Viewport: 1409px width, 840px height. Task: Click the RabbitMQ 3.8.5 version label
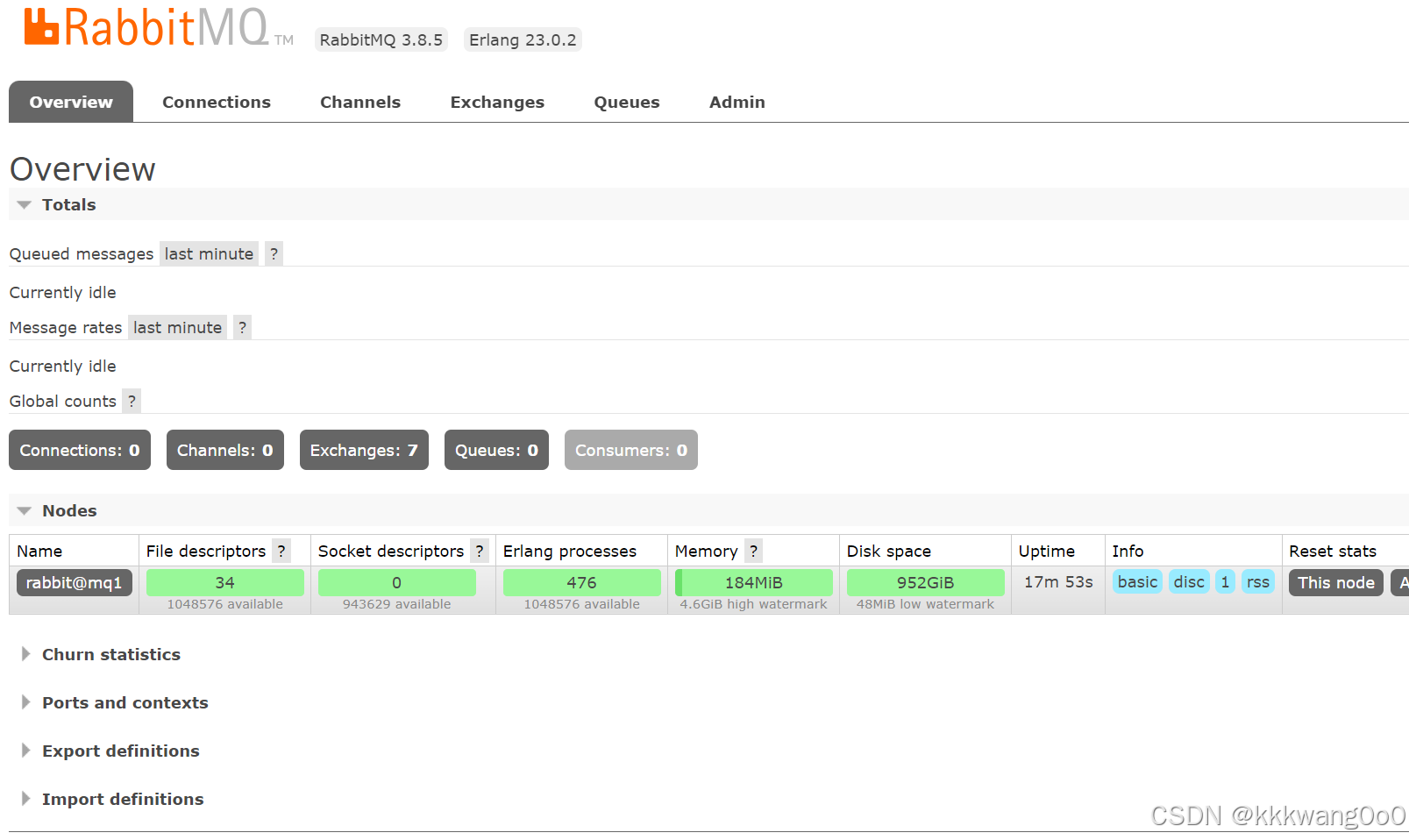click(381, 39)
